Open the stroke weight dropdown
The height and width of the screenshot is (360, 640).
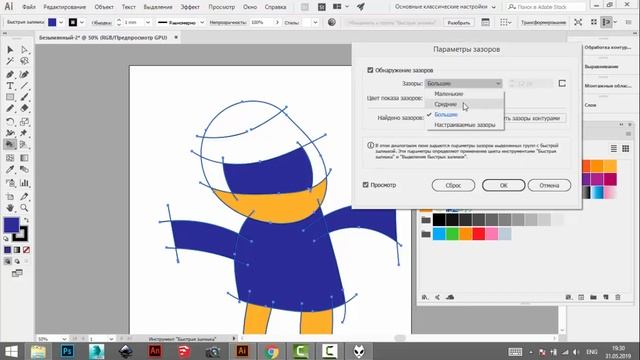click(x=148, y=22)
